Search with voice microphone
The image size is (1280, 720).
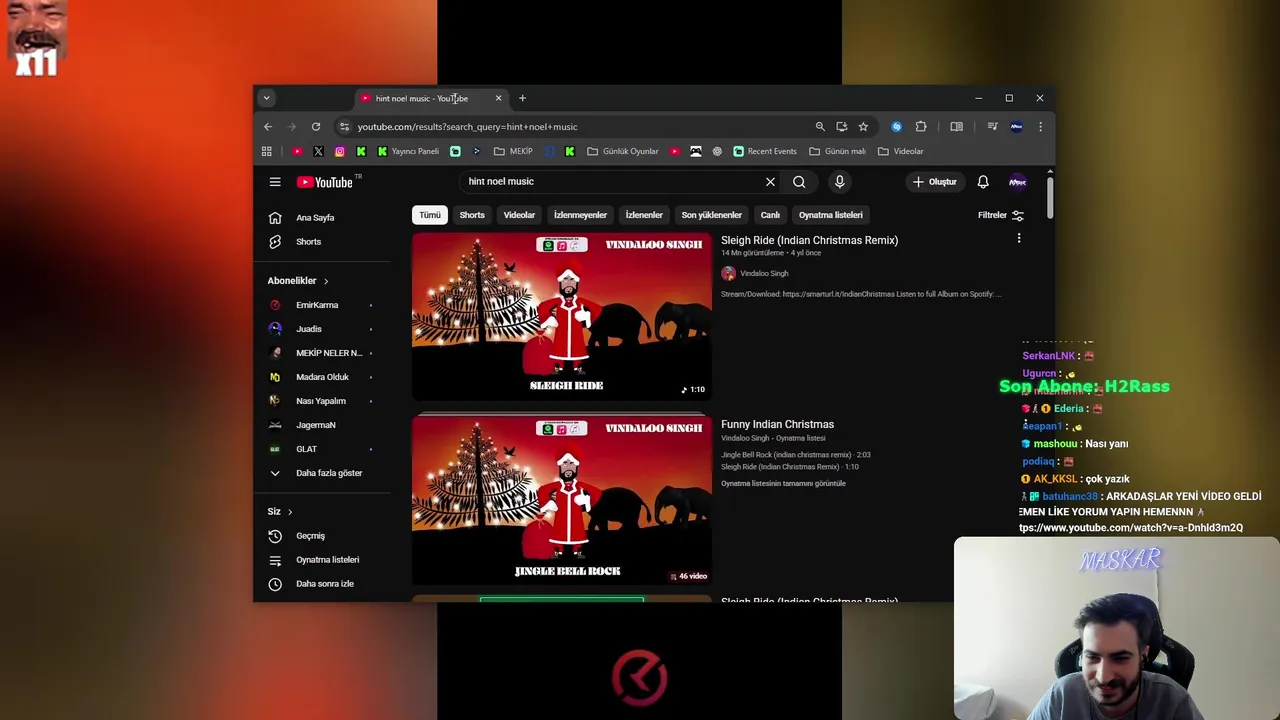(x=839, y=182)
